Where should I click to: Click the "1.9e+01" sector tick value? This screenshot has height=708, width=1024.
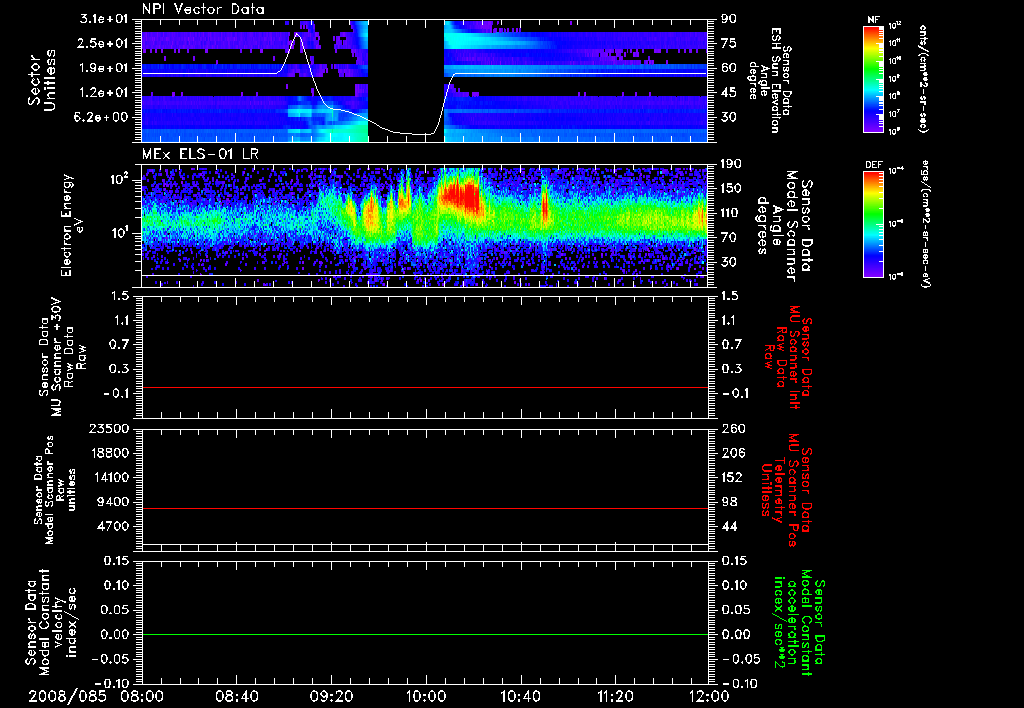[x=103, y=68]
